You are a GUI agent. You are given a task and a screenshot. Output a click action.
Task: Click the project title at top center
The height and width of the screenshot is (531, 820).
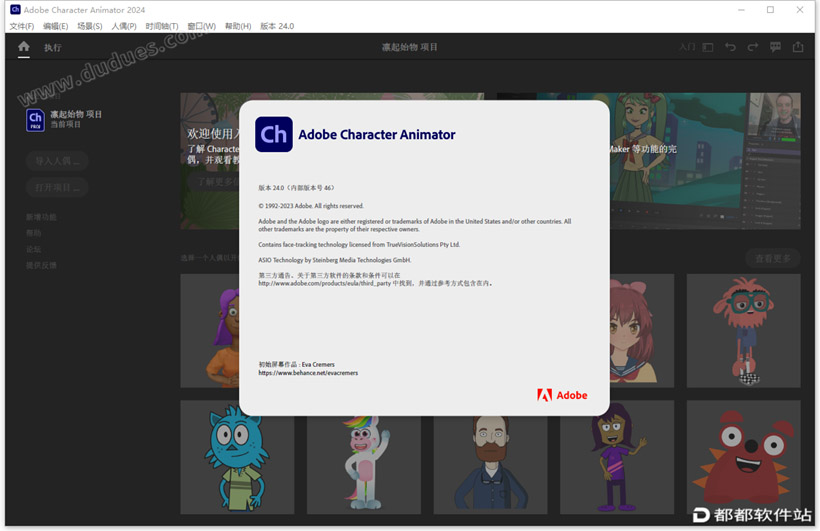click(x=409, y=47)
